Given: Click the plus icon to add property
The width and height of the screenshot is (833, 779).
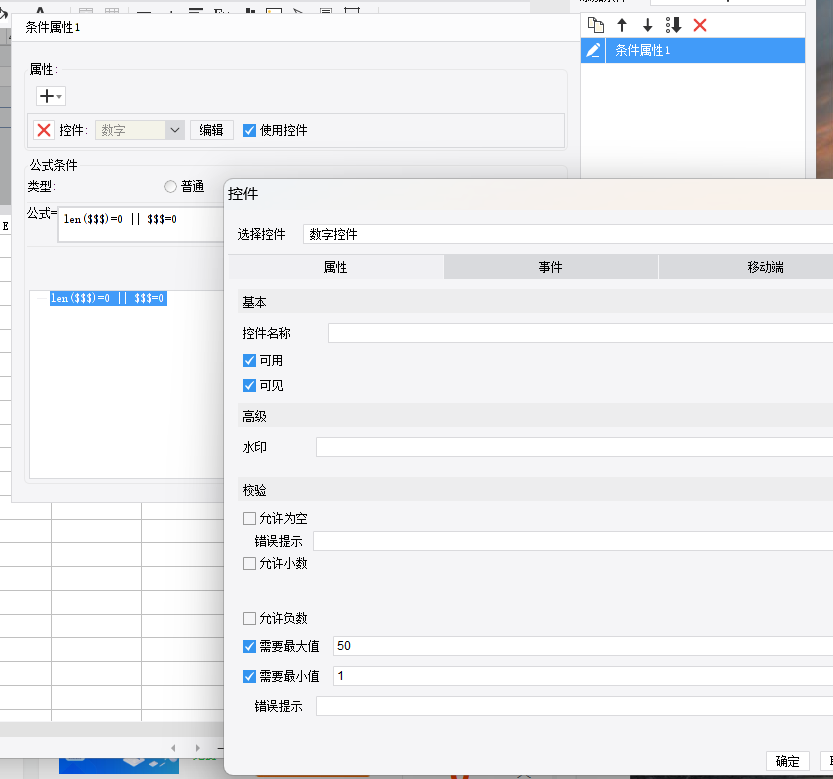Looking at the screenshot, I should (x=46, y=96).
